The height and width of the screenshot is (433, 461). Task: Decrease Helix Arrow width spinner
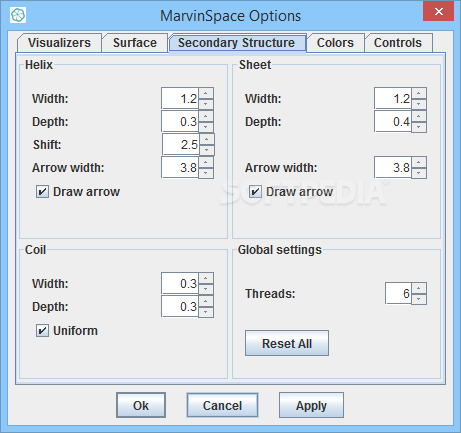206,173
